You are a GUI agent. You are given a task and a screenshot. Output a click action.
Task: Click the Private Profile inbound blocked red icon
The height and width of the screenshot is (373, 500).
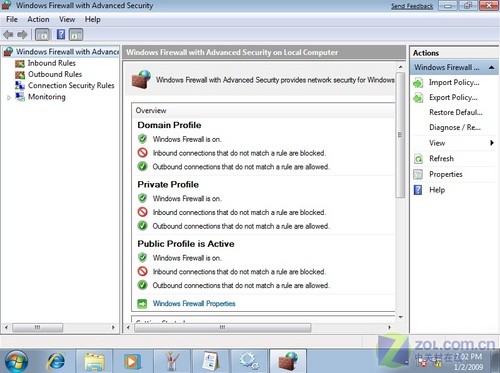pos(142,212)
